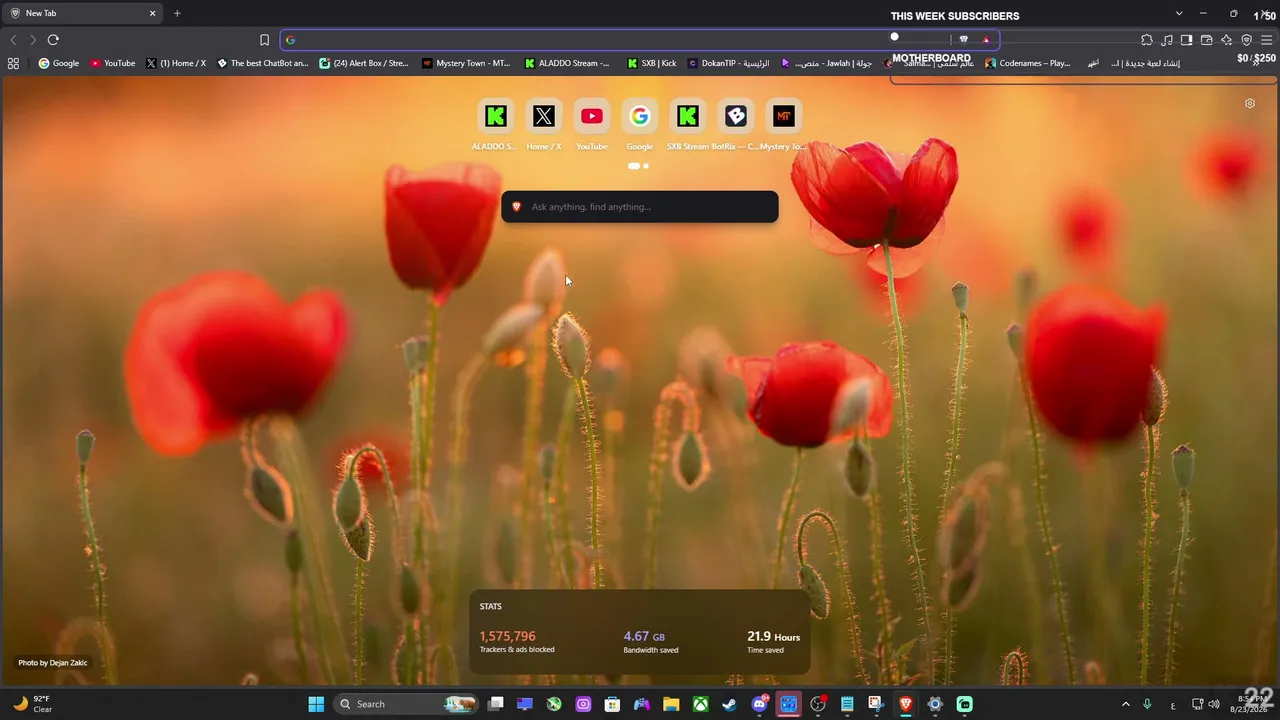The width and height of the screenshot is (1280, 720).
Task: Open the ALADDO Stream bookmark in bookmarks bar
Action: coord(567,63)
